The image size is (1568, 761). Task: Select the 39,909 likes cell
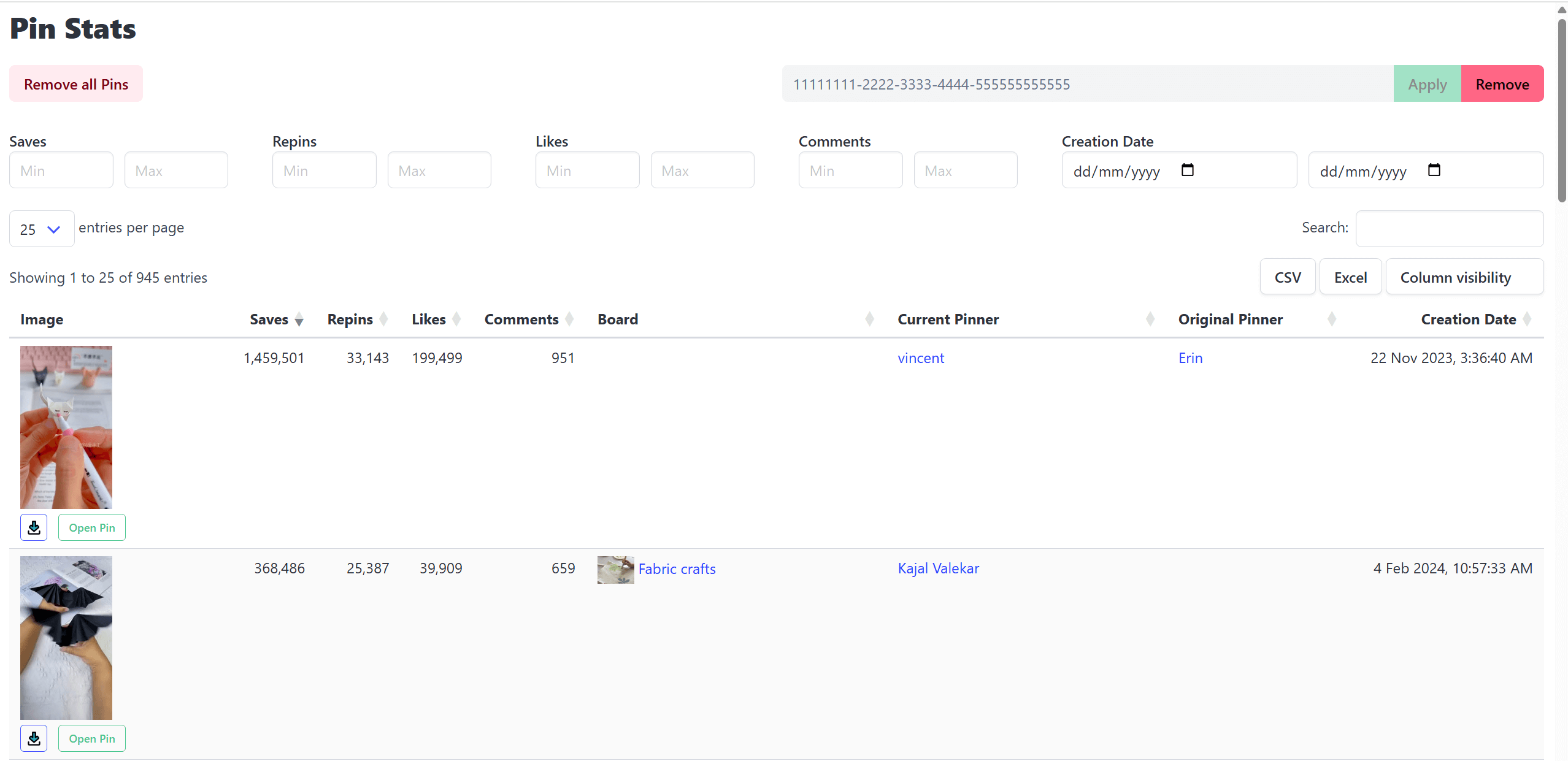coord(441,568)
